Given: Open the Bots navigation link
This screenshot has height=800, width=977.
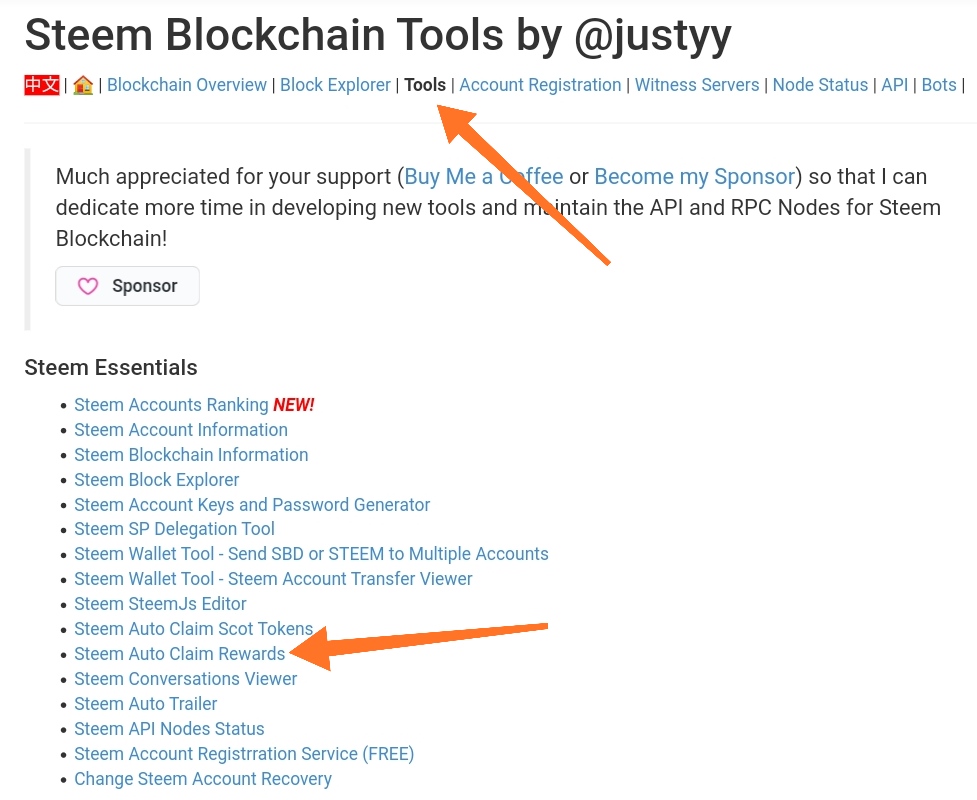Looking at the screenshot, I should pos(939,85).
